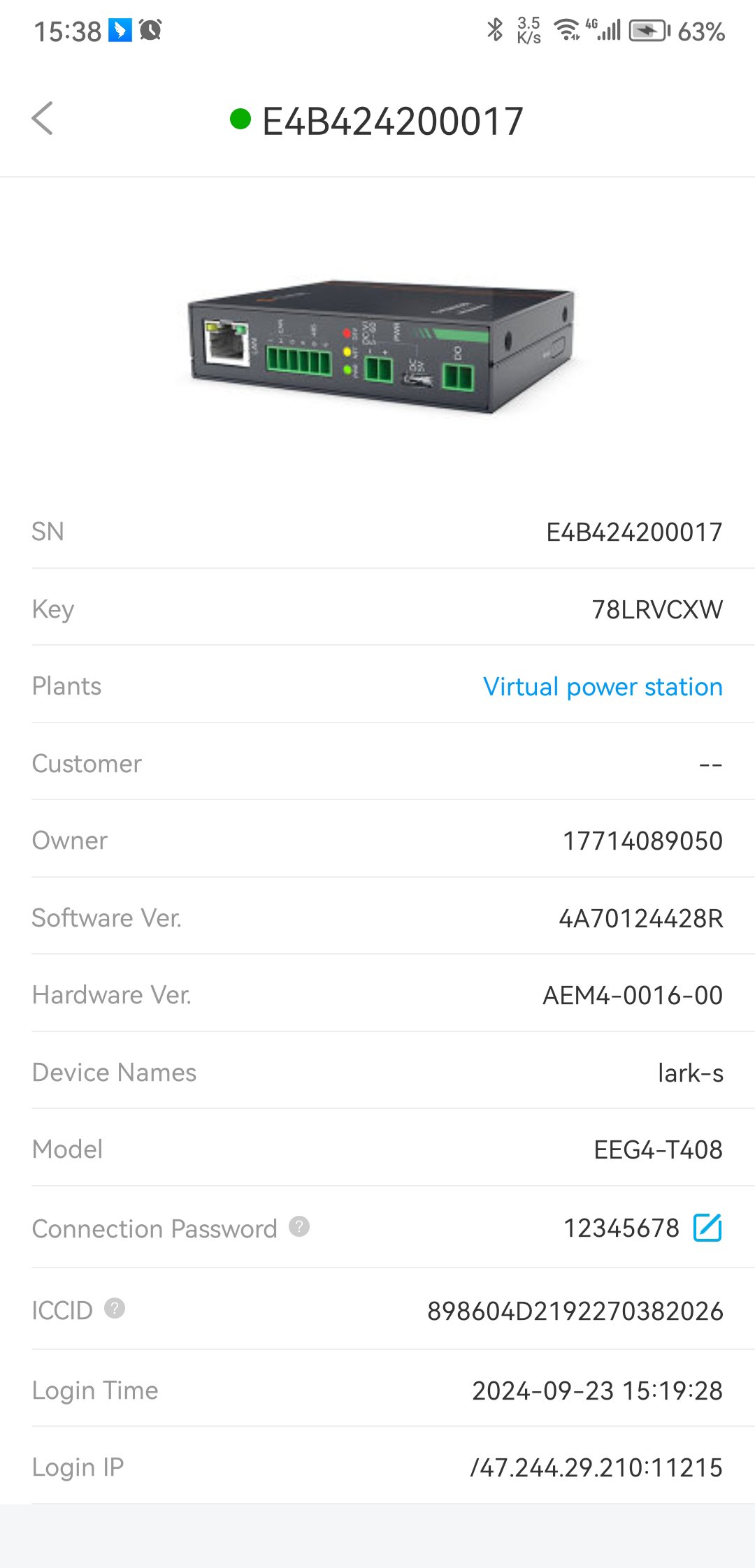
Task: Edit the connection password pencil icon
Action: click(x=707, y=1228)
